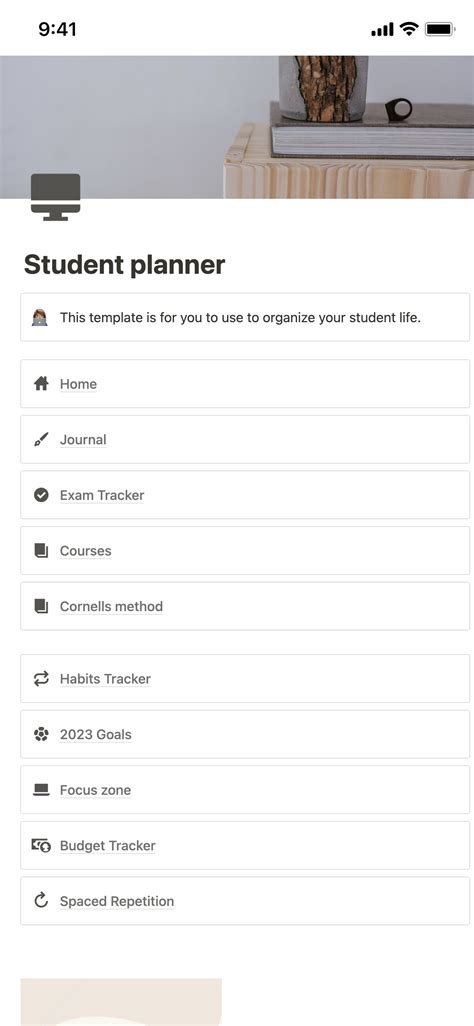The width and height of the screenshot is (474, 1026).
Task: Click the laptop icon beside Focus zone
Action: [41, 790]
